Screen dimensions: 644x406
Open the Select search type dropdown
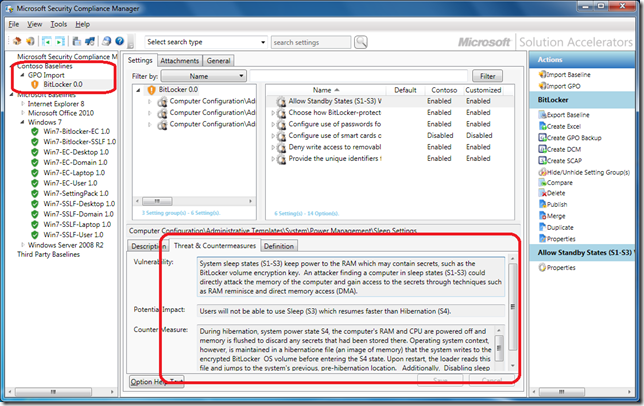pyautogui.click(x=204, y=42)
